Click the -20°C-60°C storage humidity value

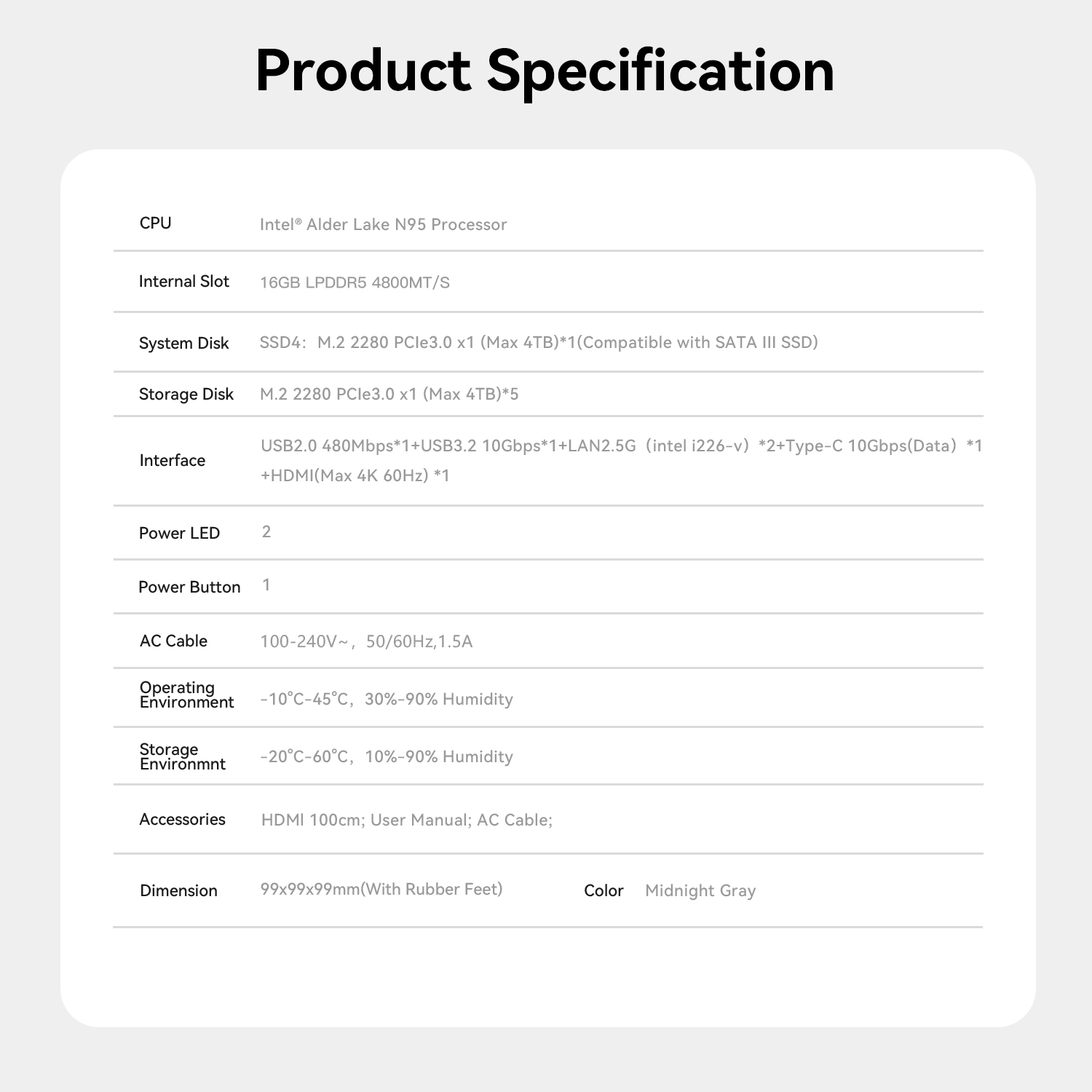(387, 756)
